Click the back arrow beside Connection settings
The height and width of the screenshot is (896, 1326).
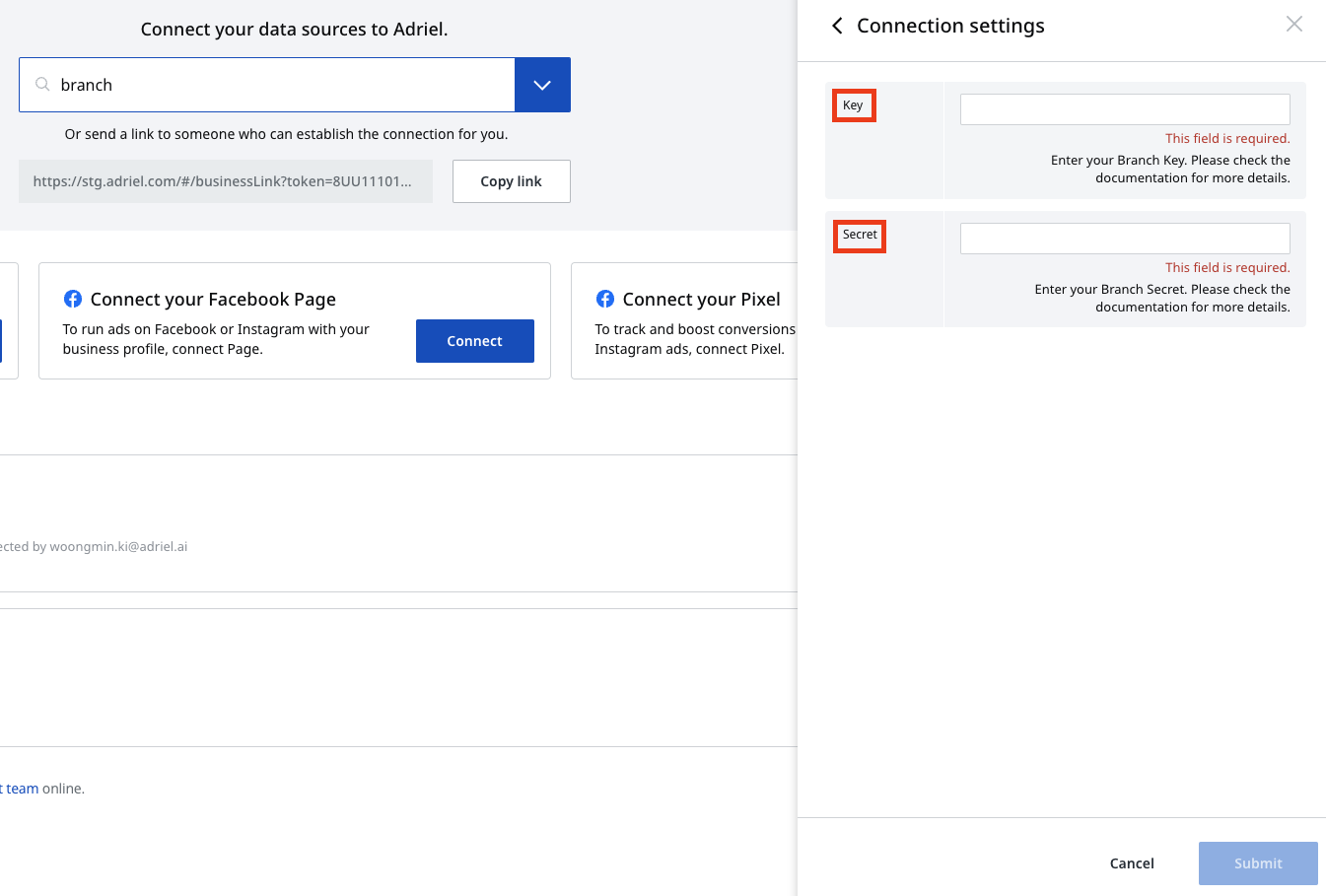click(837, 26)
